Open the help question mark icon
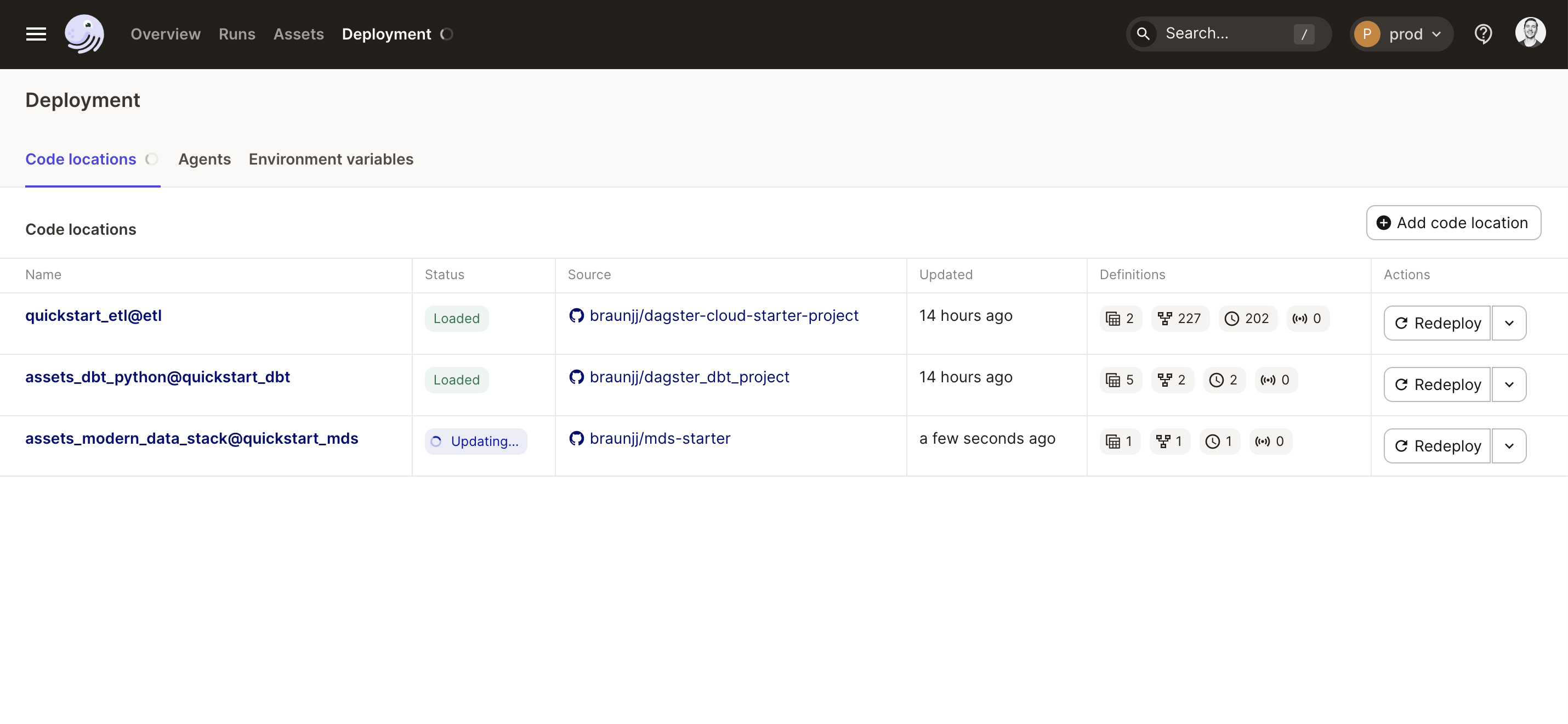Image resolution: width=1568 pixels, height=724 pixels. (1483, 34)
